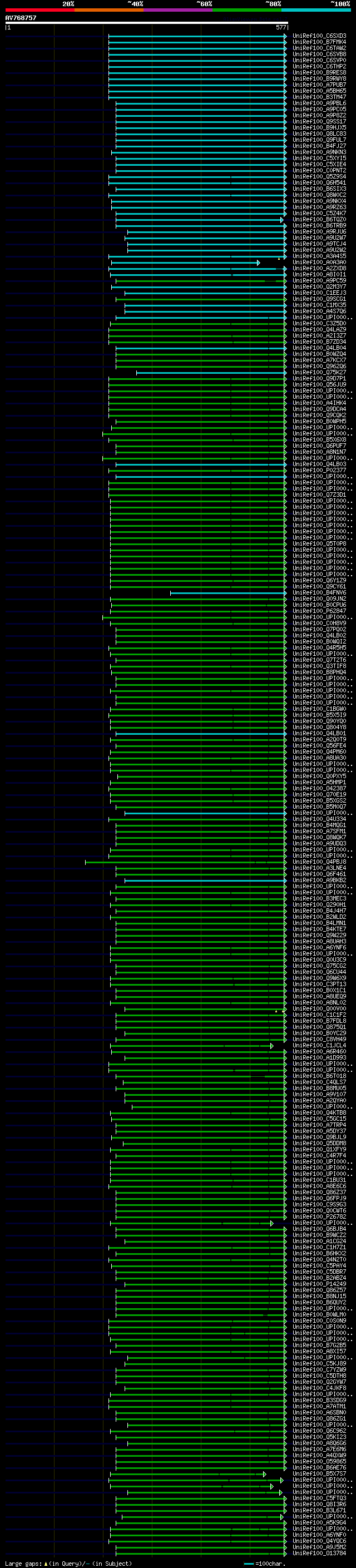Click the cyan ~100% identity color band

(317, 11)
